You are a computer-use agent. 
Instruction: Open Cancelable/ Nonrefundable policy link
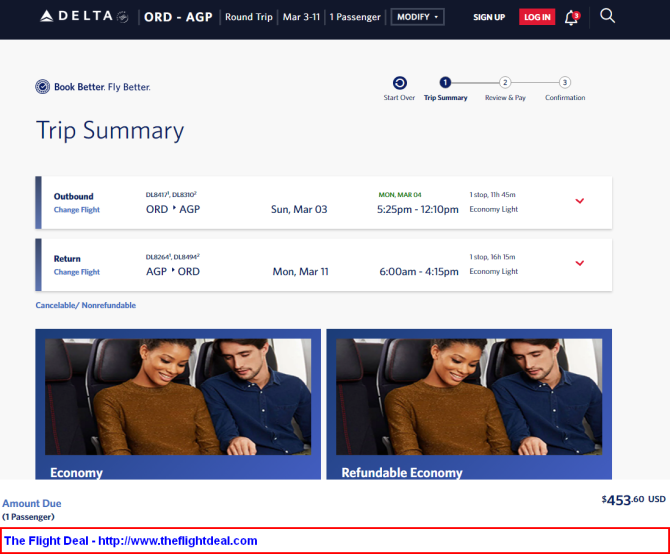pyautogui.click(x=85, y=305)
